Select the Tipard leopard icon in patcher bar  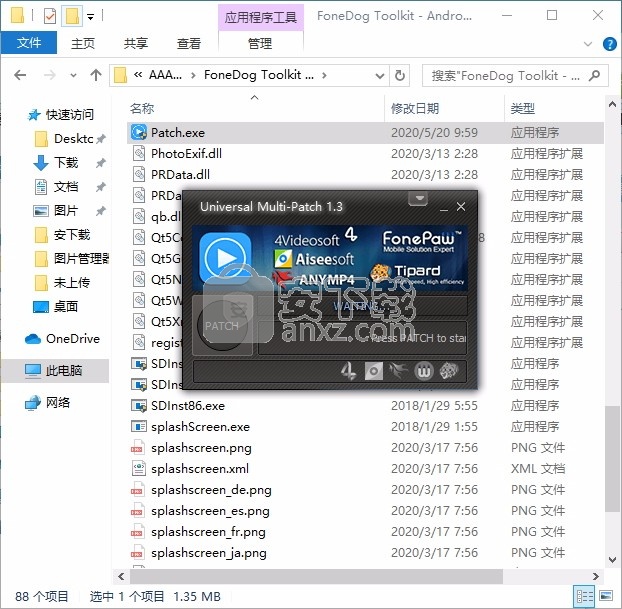pos(448,371)
